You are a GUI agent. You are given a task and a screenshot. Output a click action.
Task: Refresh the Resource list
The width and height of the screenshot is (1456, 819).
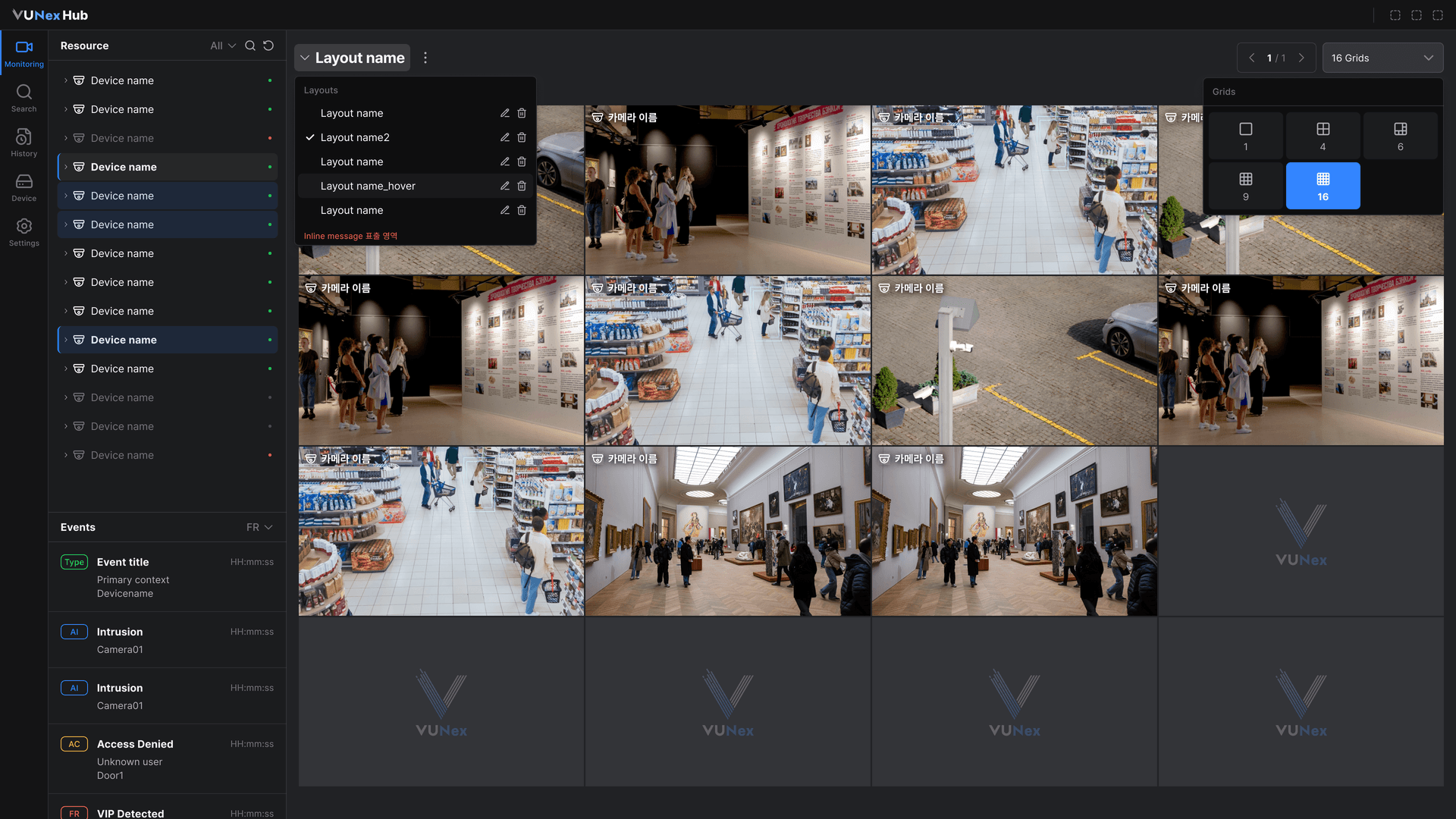pos(268,45)
